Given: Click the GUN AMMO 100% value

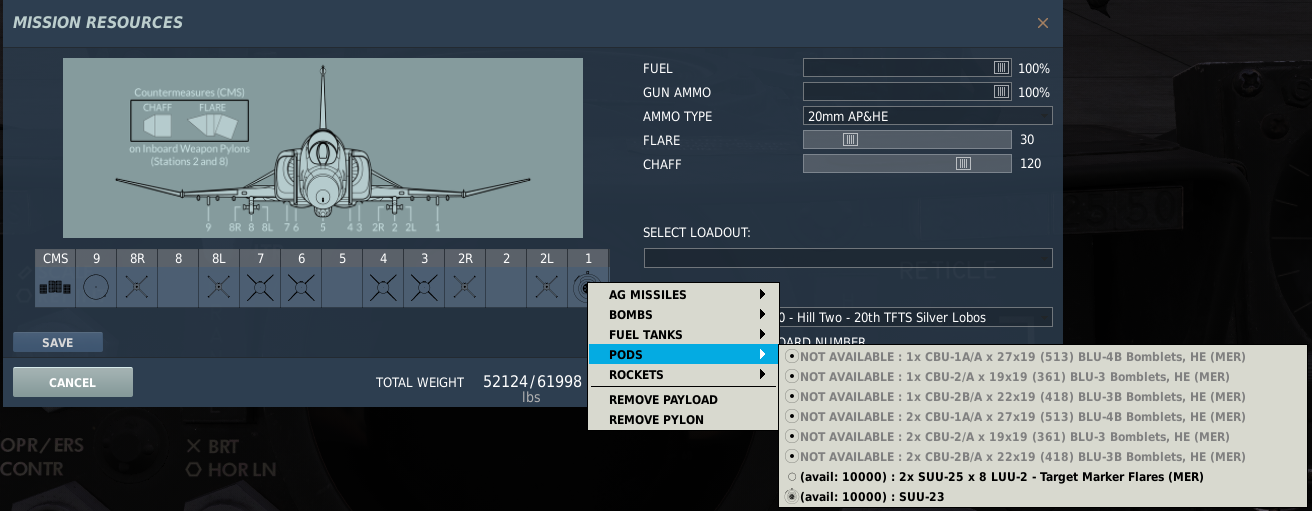Looking at the screenshot, I should (1034, 93).
